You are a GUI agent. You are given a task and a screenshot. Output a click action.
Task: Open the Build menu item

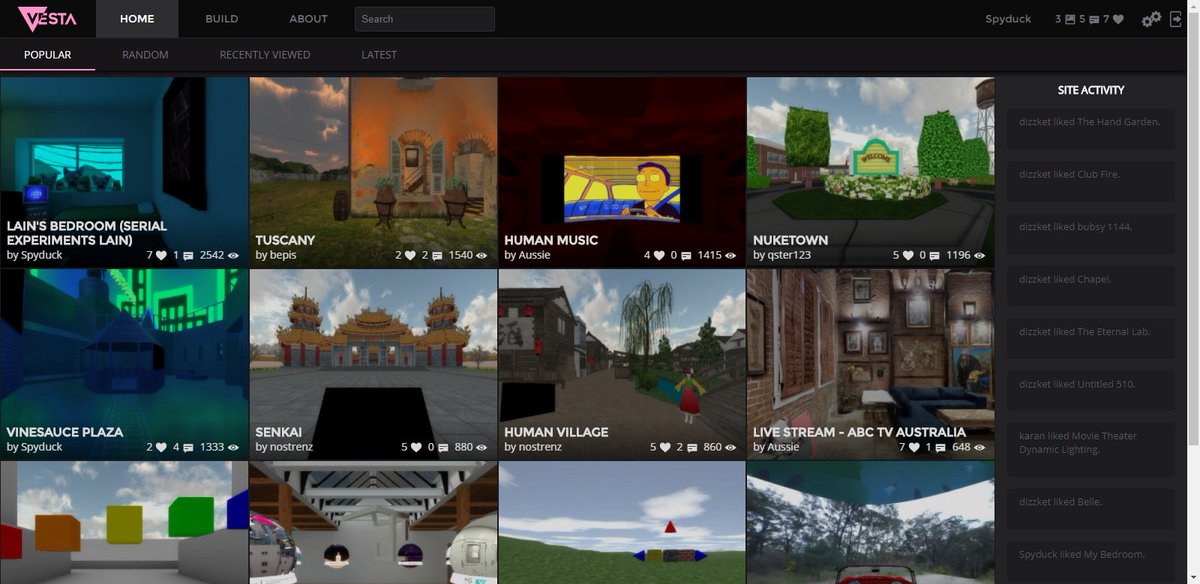222,19
